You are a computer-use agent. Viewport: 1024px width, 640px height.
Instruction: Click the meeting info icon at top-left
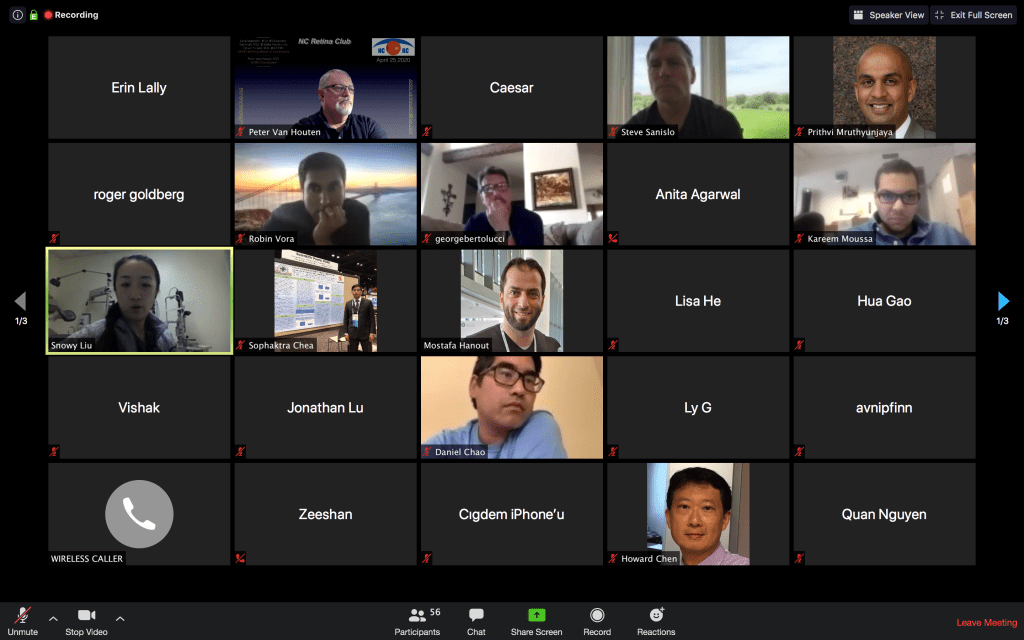point(17,15)
